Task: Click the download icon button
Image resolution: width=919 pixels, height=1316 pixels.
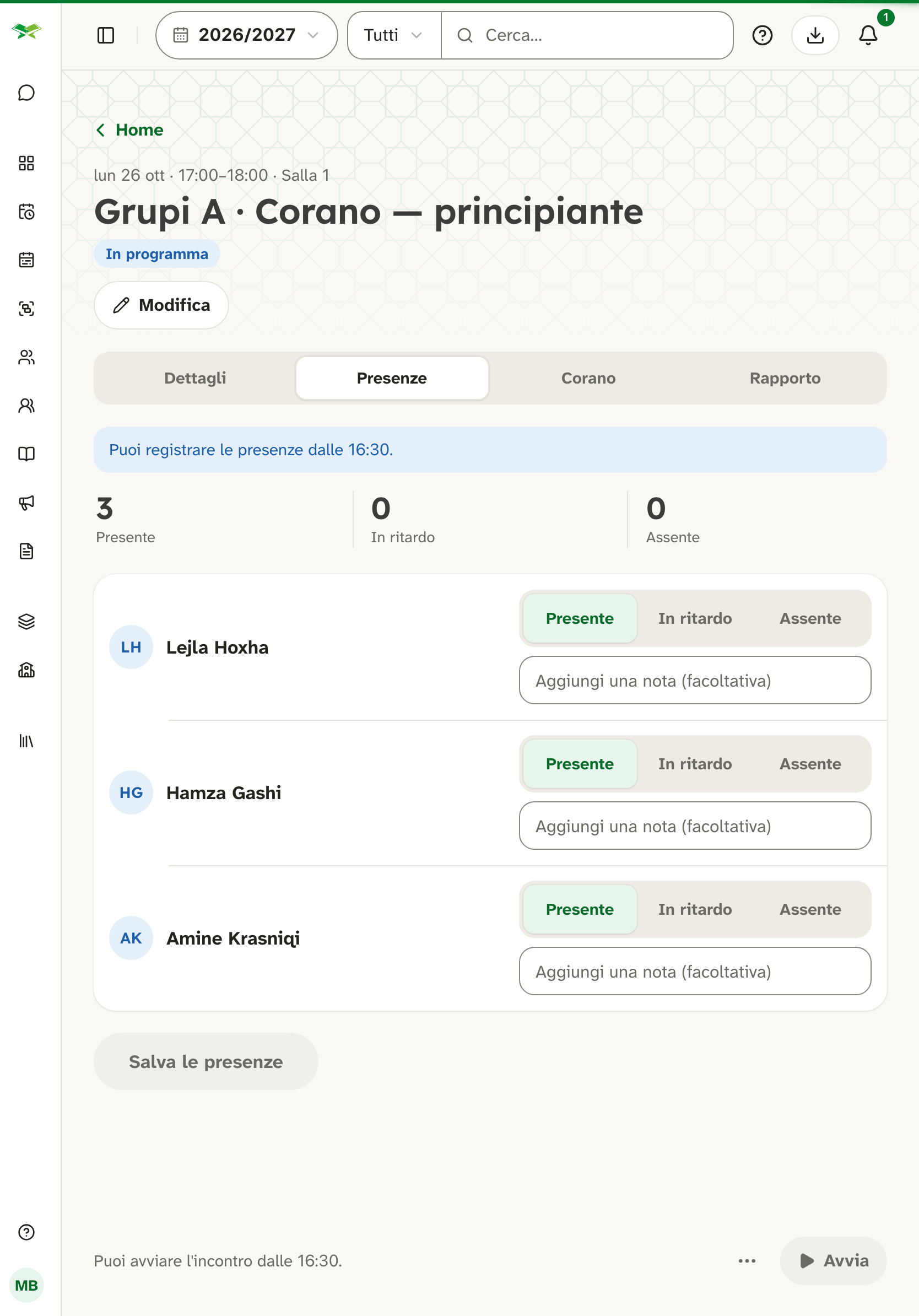Action: (x=815, y=35)
